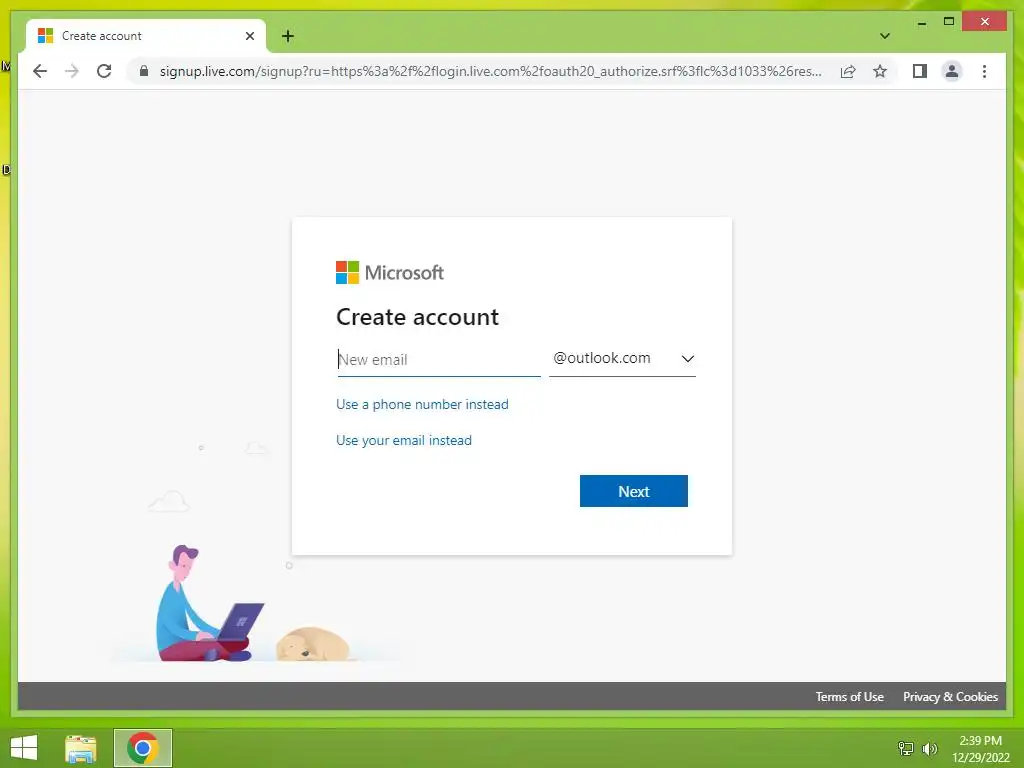Open the network tray icon
Image resolution: width=1024 pixels, height=768 pixels.
(906, 748)
